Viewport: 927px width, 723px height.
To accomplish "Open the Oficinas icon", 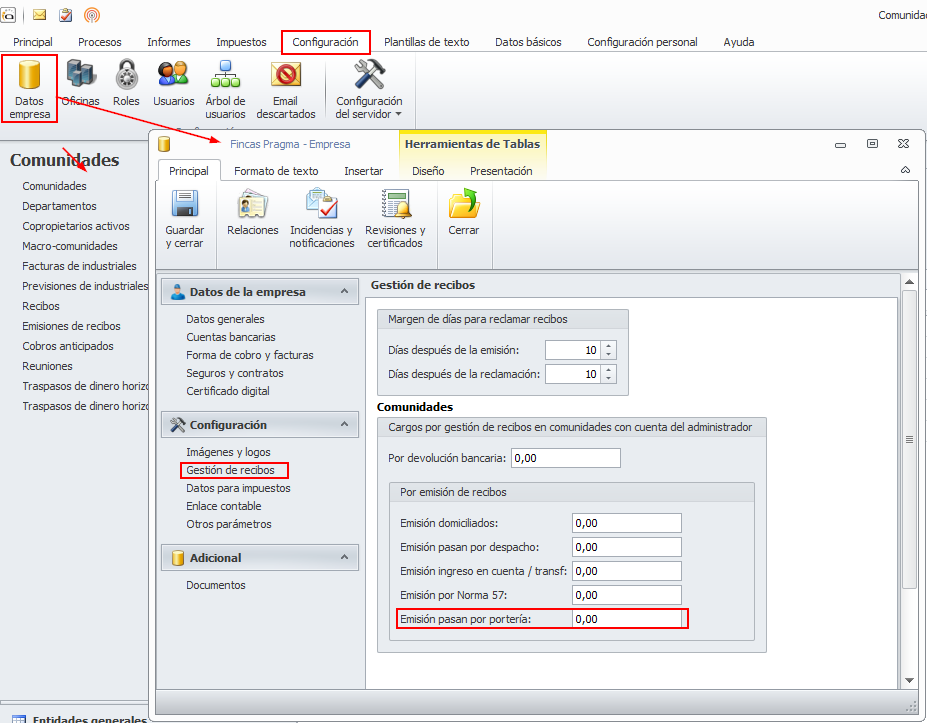I will coord(80,83).
